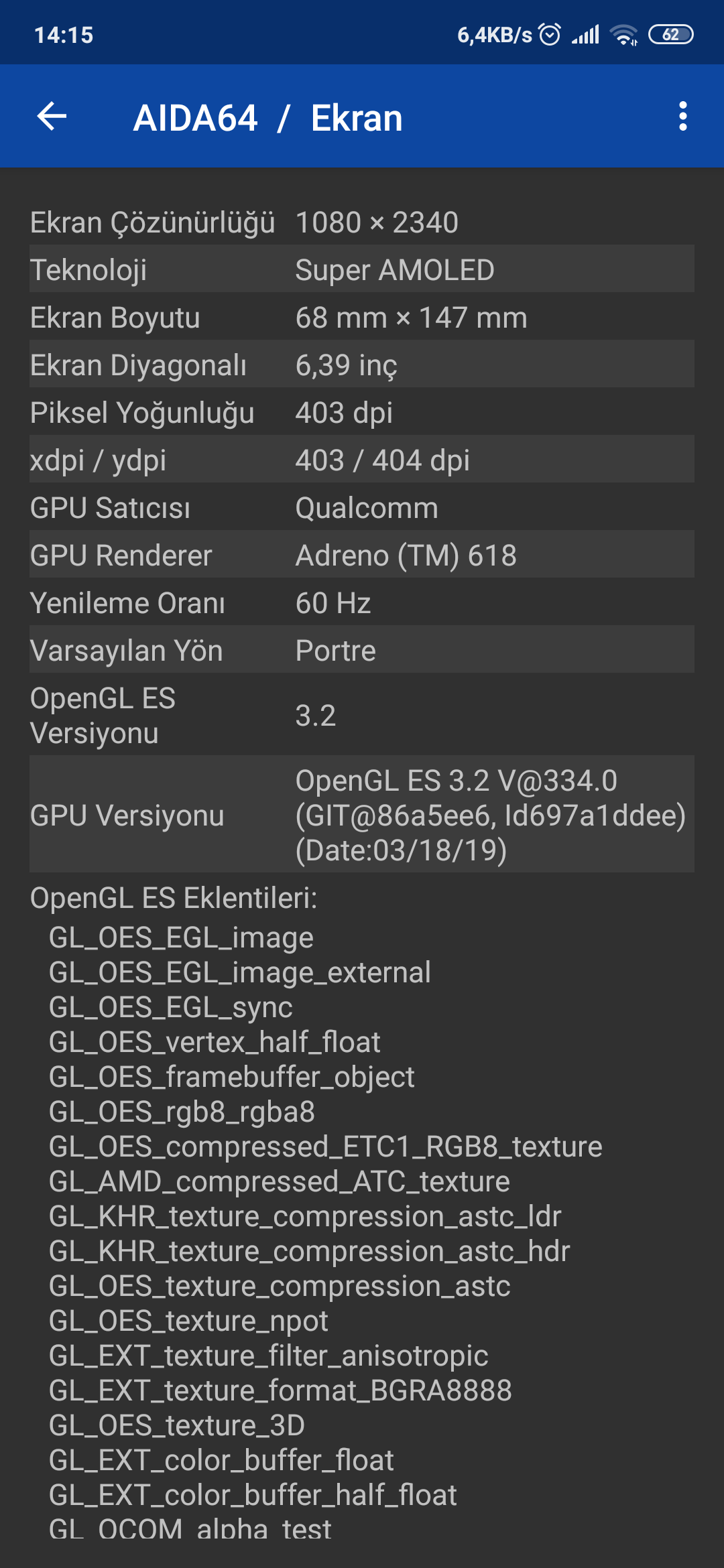Select the Yenileme Oranı 60 Hz row
The width and height of the screenshot is (724, 1568).
pyautogui.click(x=362, y=602)
